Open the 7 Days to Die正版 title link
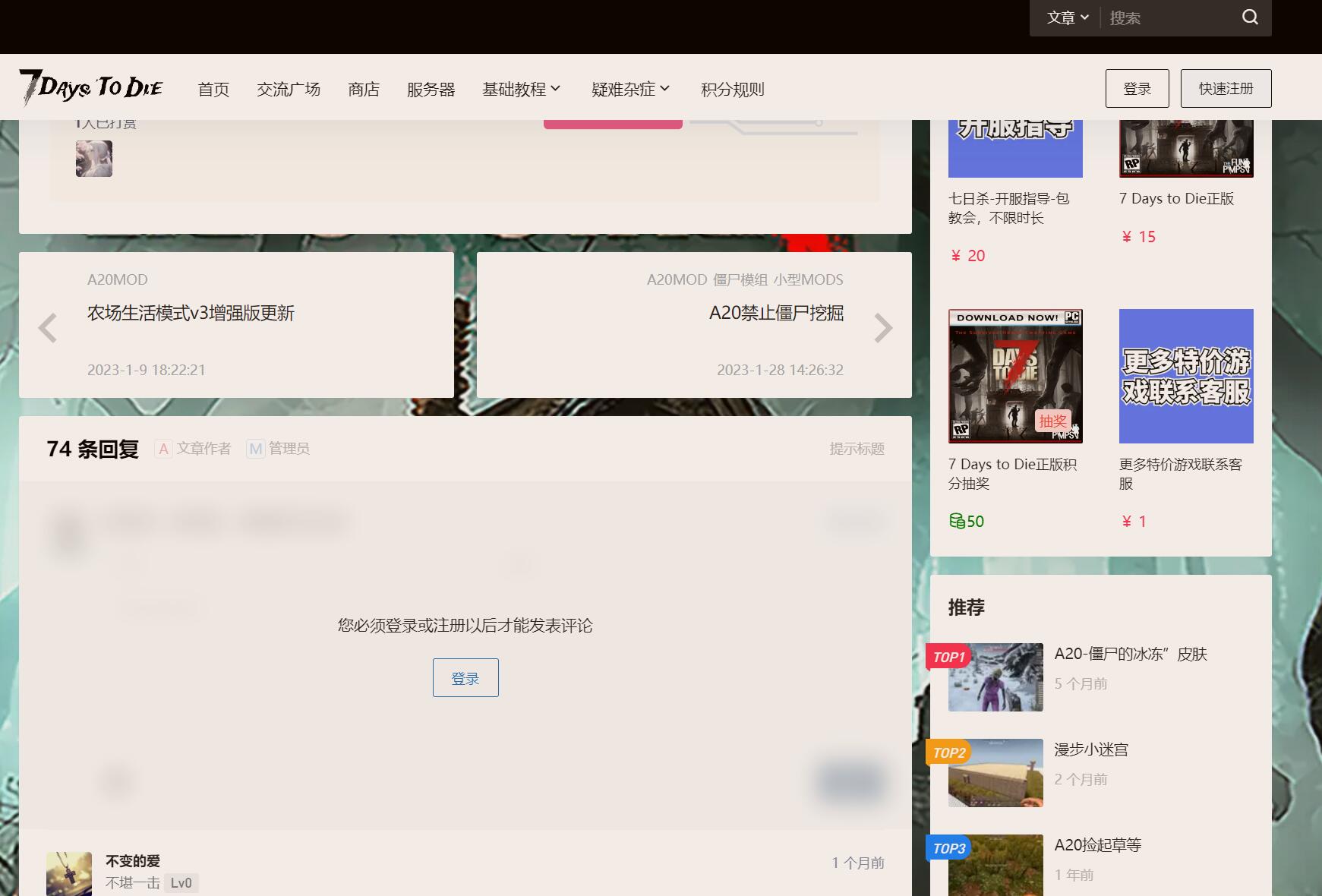 click(x=1176, y=198)
